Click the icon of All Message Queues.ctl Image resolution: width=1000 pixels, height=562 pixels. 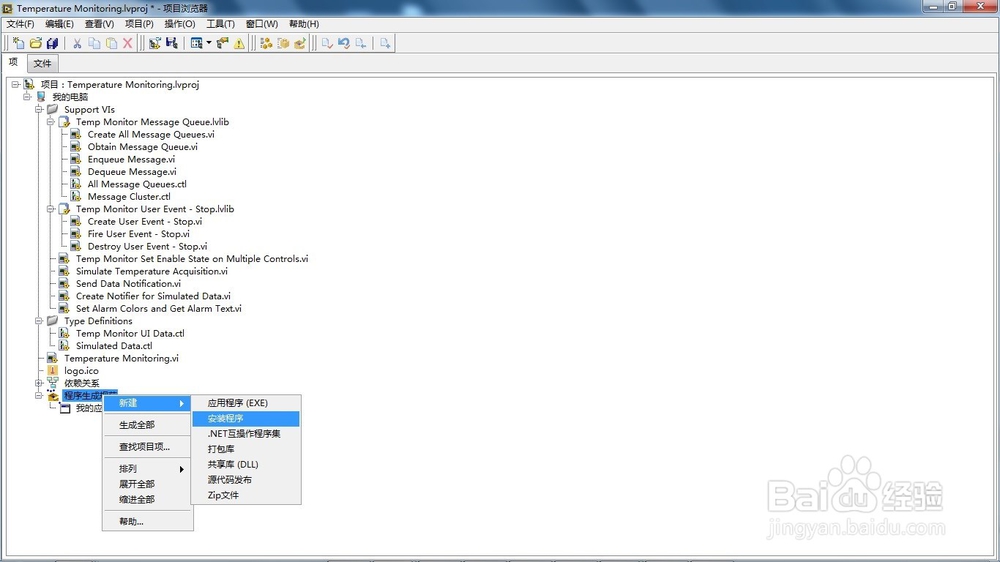(76, 184)
